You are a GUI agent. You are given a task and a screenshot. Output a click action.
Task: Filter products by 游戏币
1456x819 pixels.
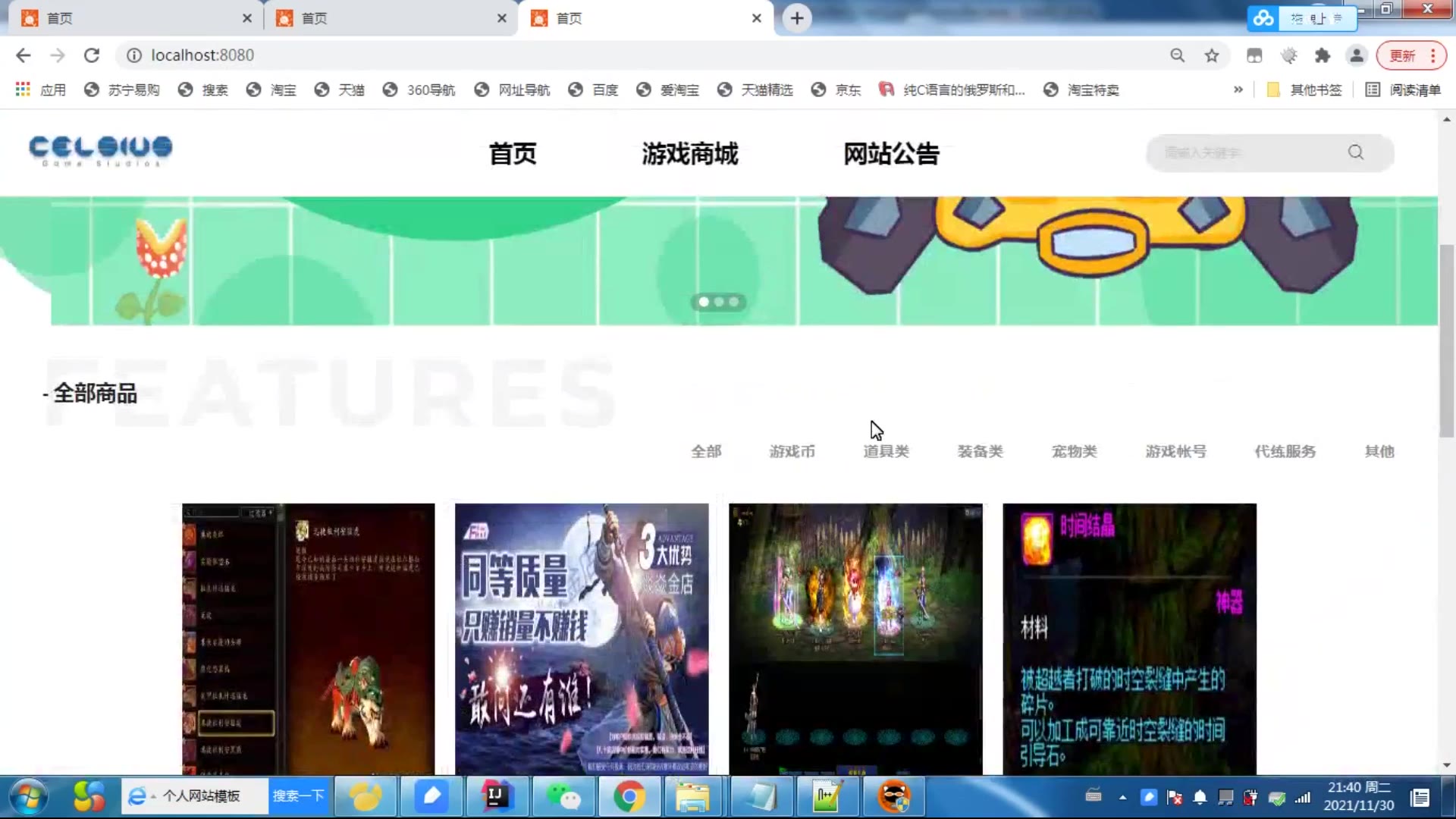click(x=792, y=451)
